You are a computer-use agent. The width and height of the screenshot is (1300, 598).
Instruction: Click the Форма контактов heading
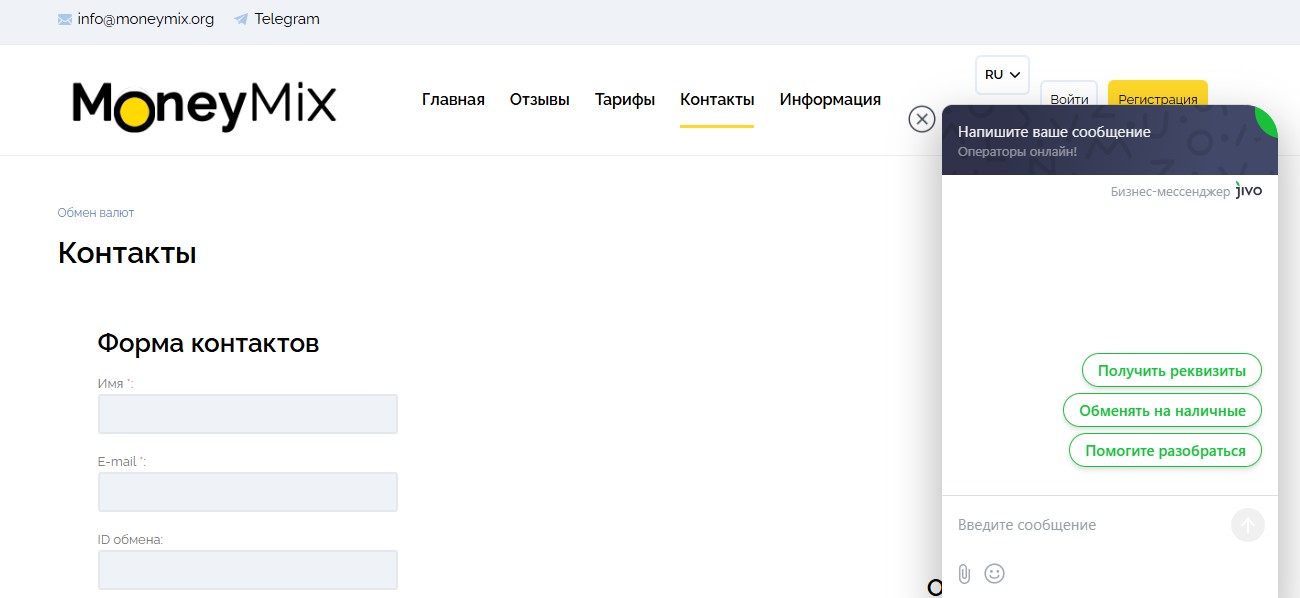(x=208, y=343)
